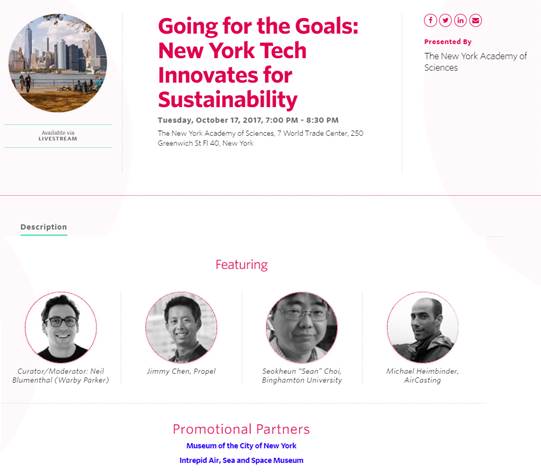Click the Promotional Partners heading

click(241, 429)
